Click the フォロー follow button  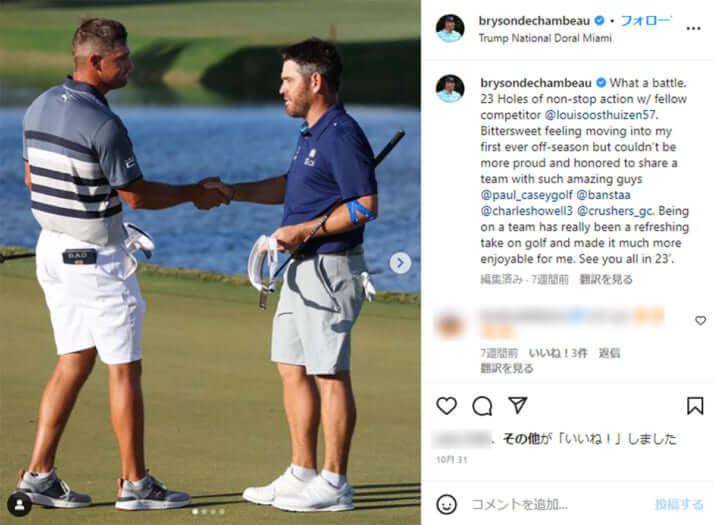[x=646, y=21]
